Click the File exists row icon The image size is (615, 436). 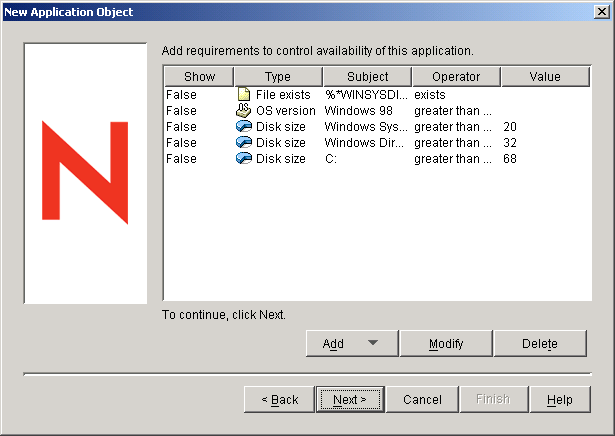coord(244,95)
